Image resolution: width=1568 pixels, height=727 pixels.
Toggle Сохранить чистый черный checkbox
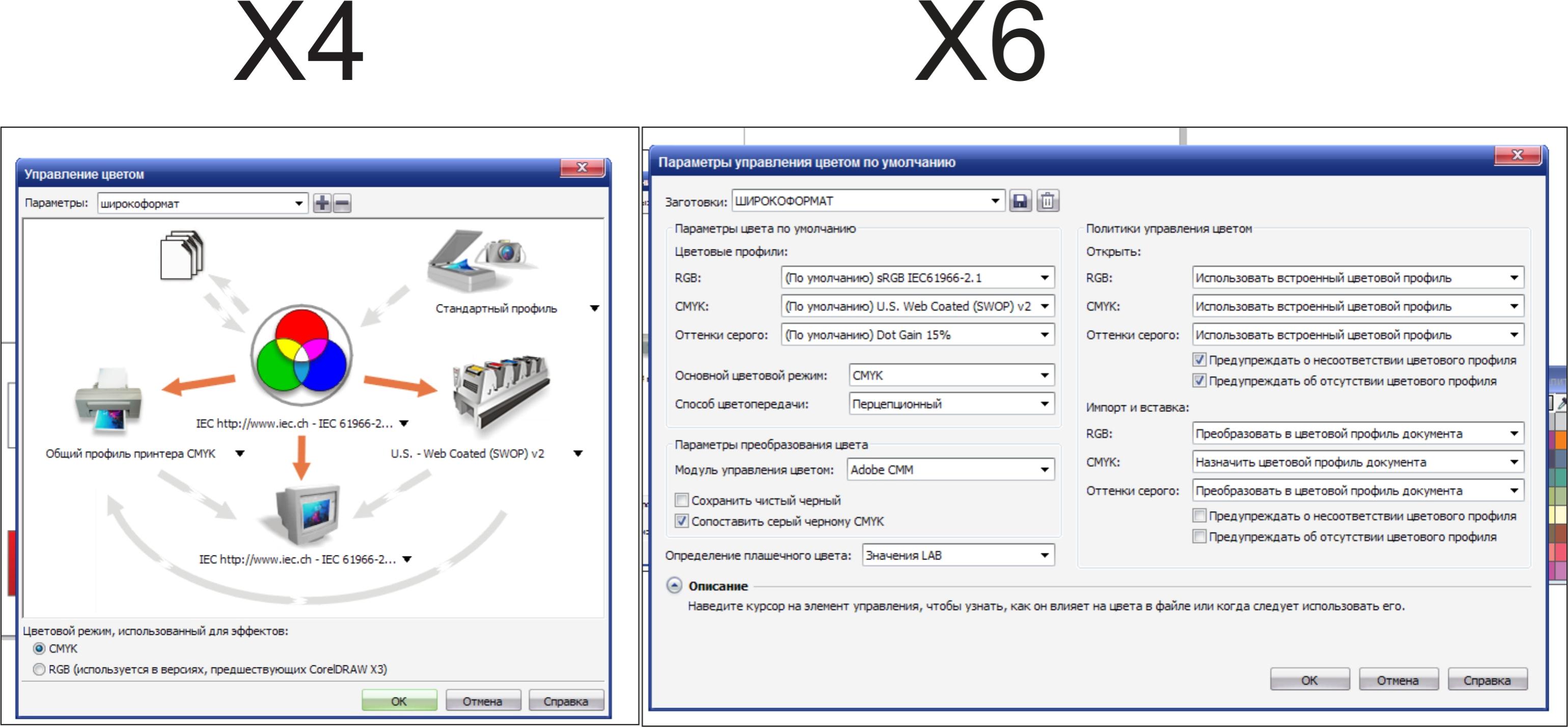coord(682,500)
